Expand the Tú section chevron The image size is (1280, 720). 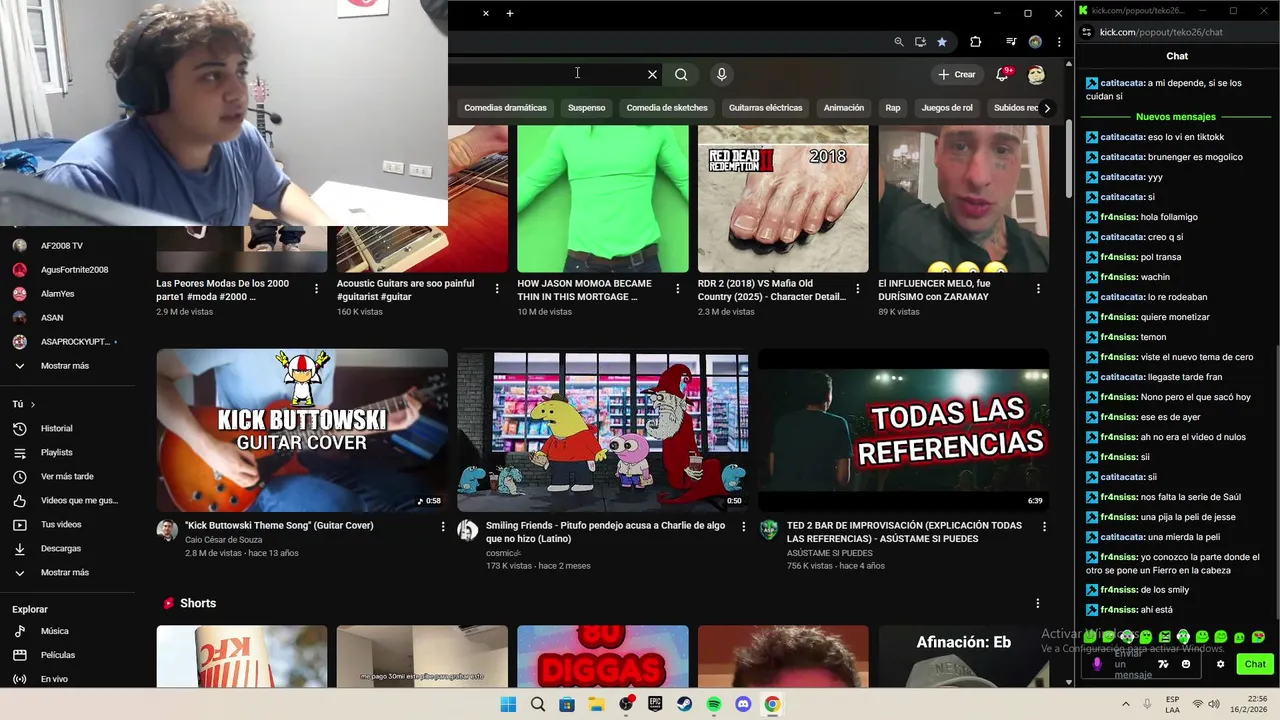click(33, 404)
